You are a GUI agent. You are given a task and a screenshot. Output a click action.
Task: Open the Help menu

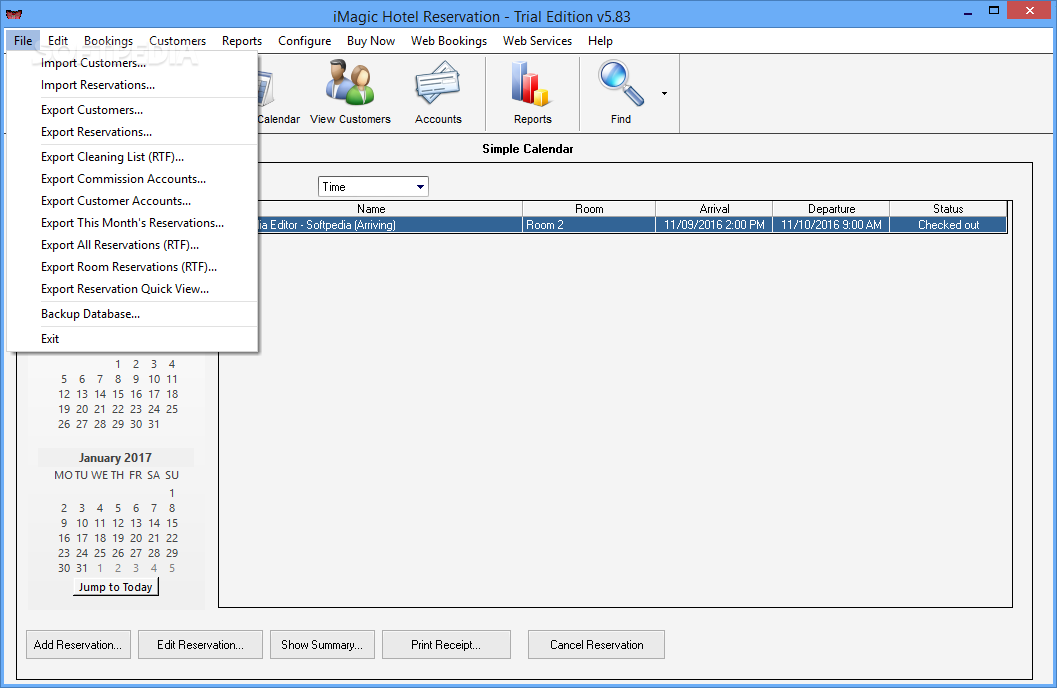coord(600,40)
